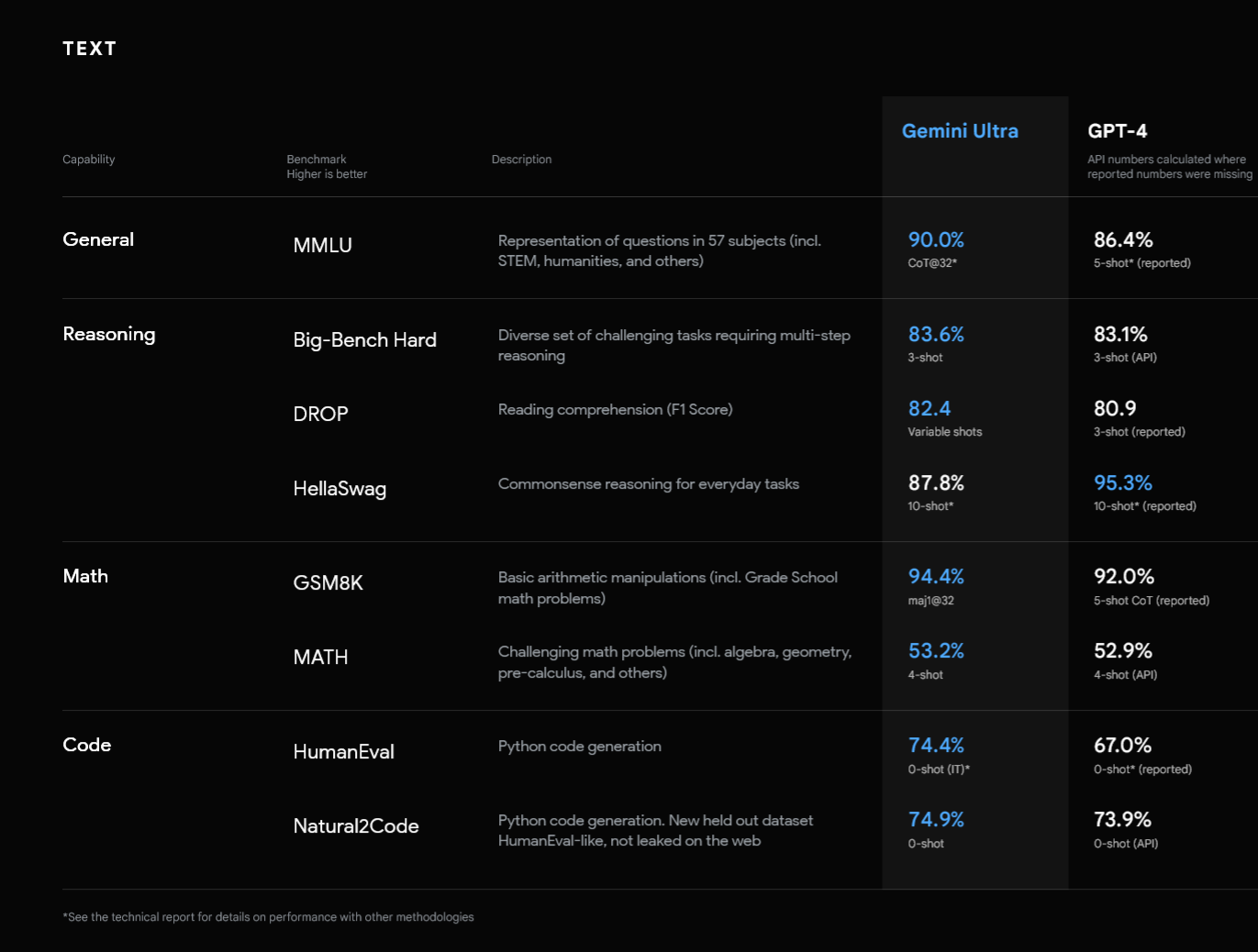Click the '0-shot (IT)*' note
This screenshot has width=1258, height=952.
coord(939,769)
